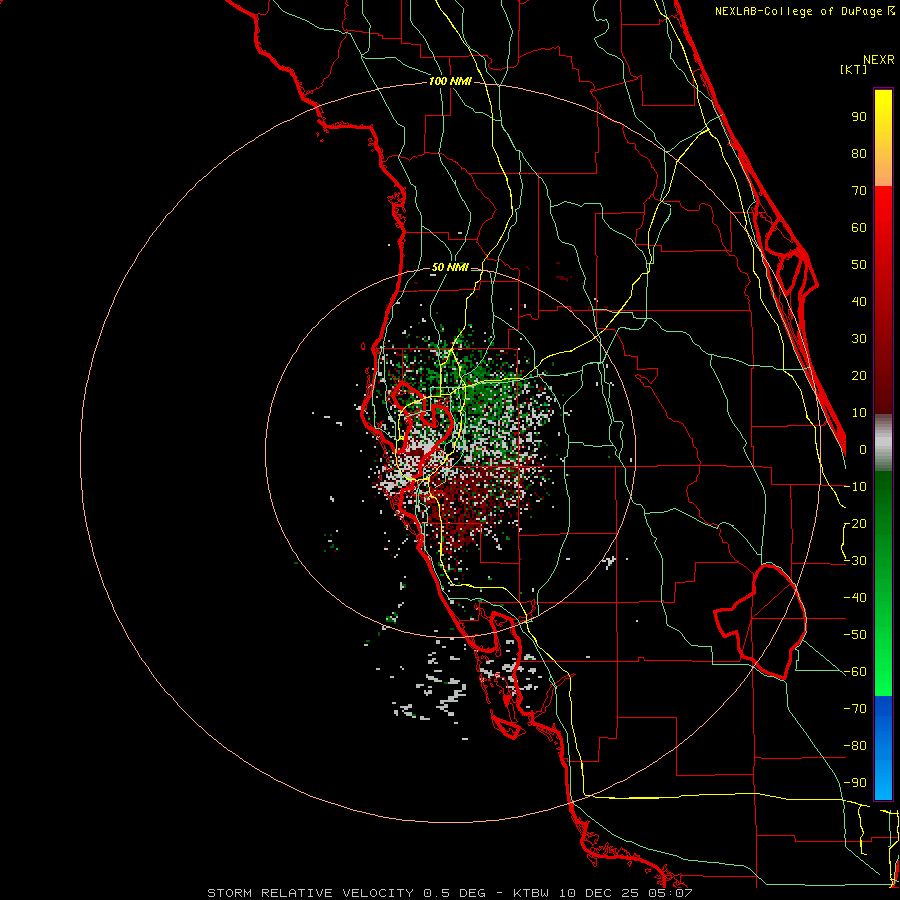The width and height of the screenshot is (900, 900).
Task: Click the -50 value on the velocity scale
Action: coord(855,635)
